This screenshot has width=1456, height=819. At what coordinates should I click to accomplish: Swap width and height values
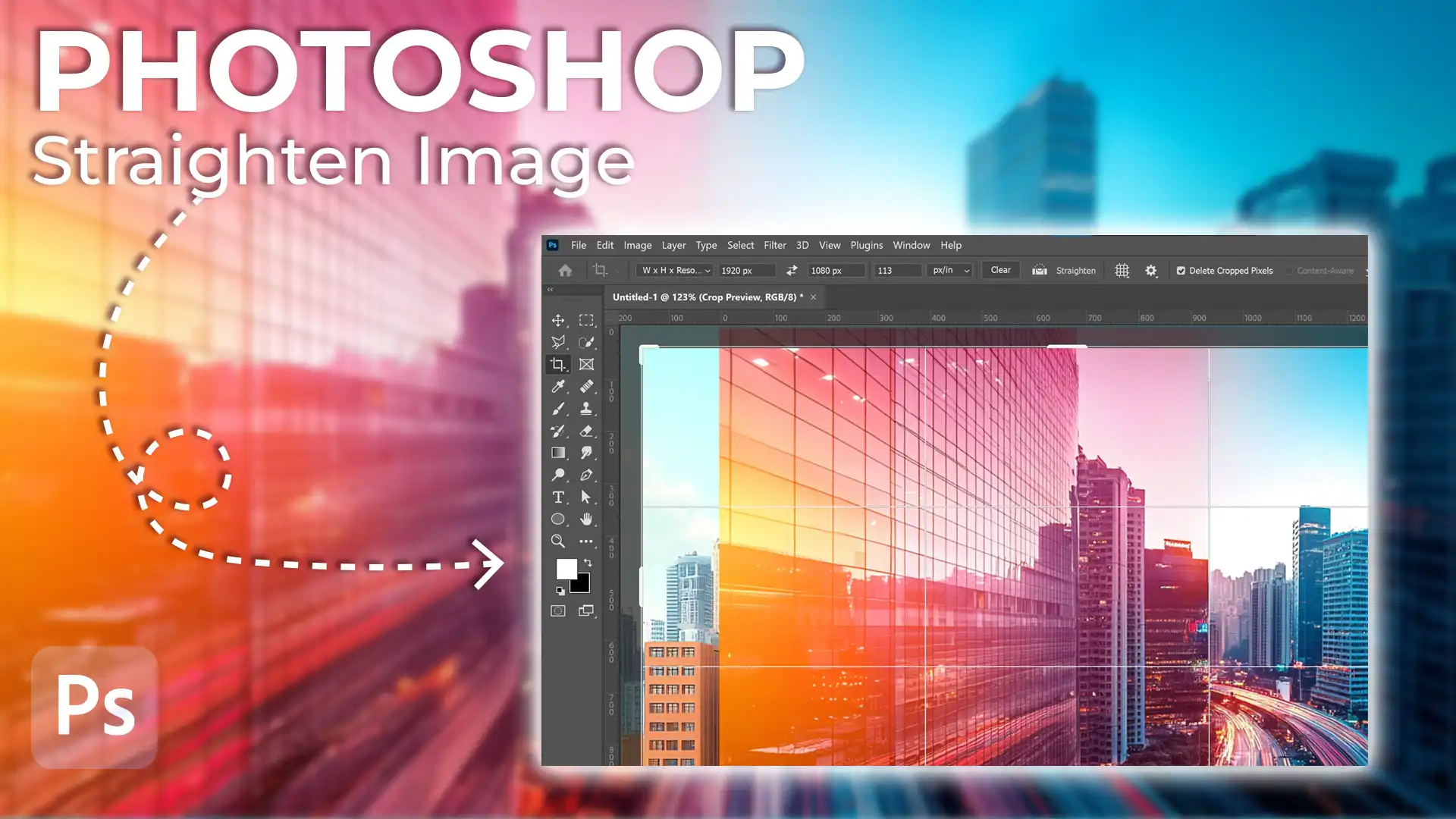coord(792,271)
